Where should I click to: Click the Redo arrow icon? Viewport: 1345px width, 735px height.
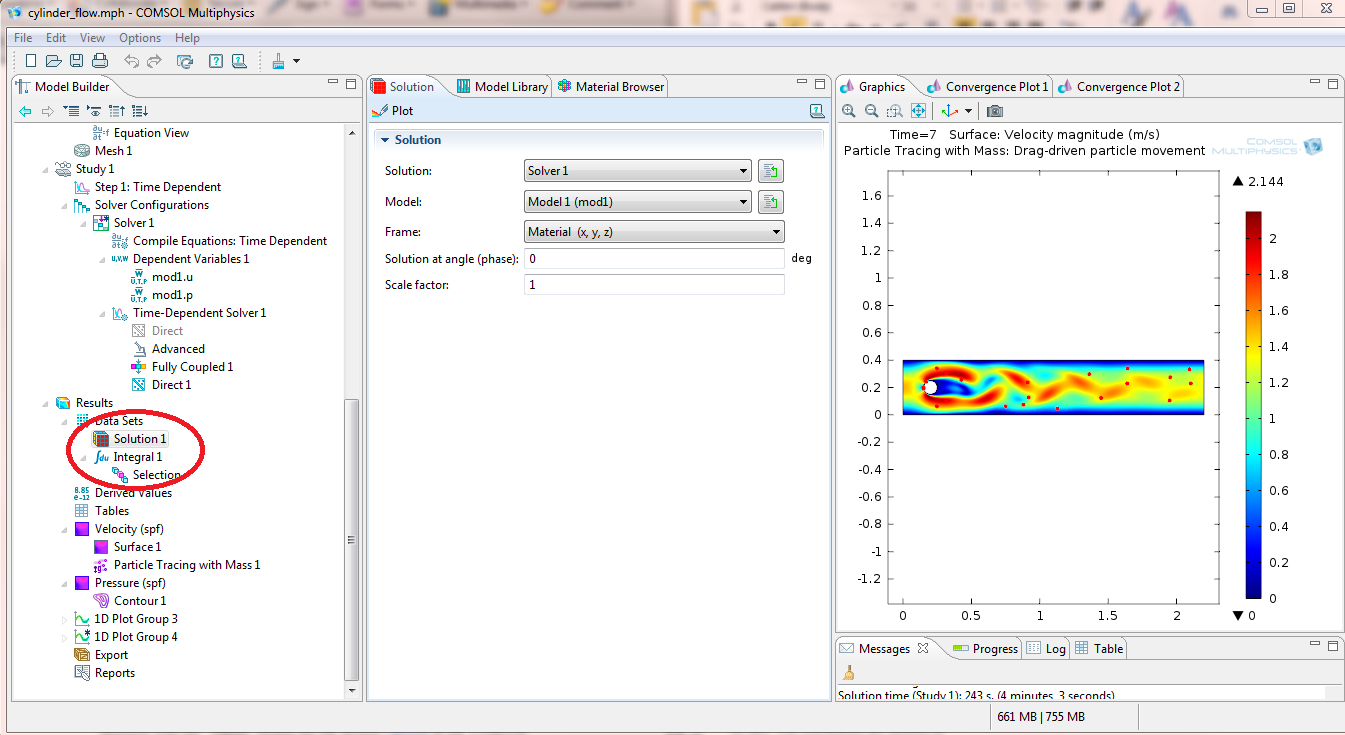click(154, 61)
